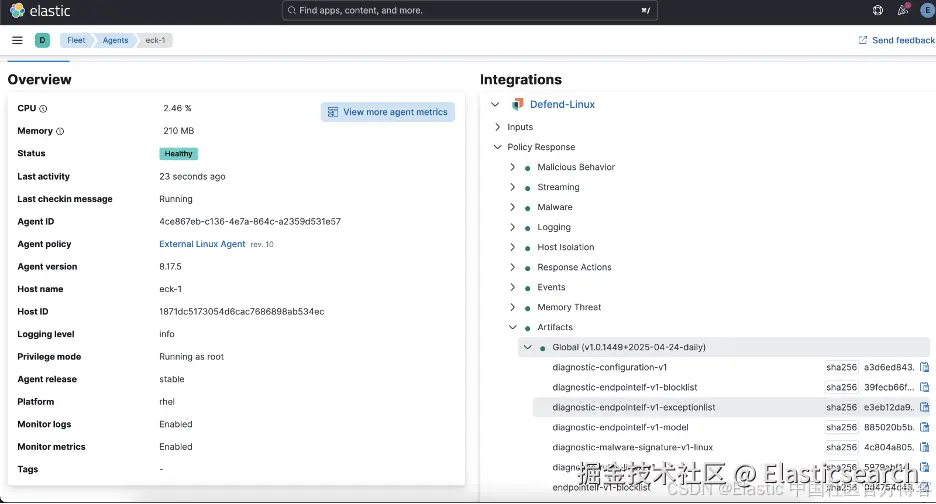The width and height of the screenshot is (936, 504).
Task: Copy sha256 of diagnostic-endpointelf-v1-exceptionlist
Action: [x=925, y=407]
